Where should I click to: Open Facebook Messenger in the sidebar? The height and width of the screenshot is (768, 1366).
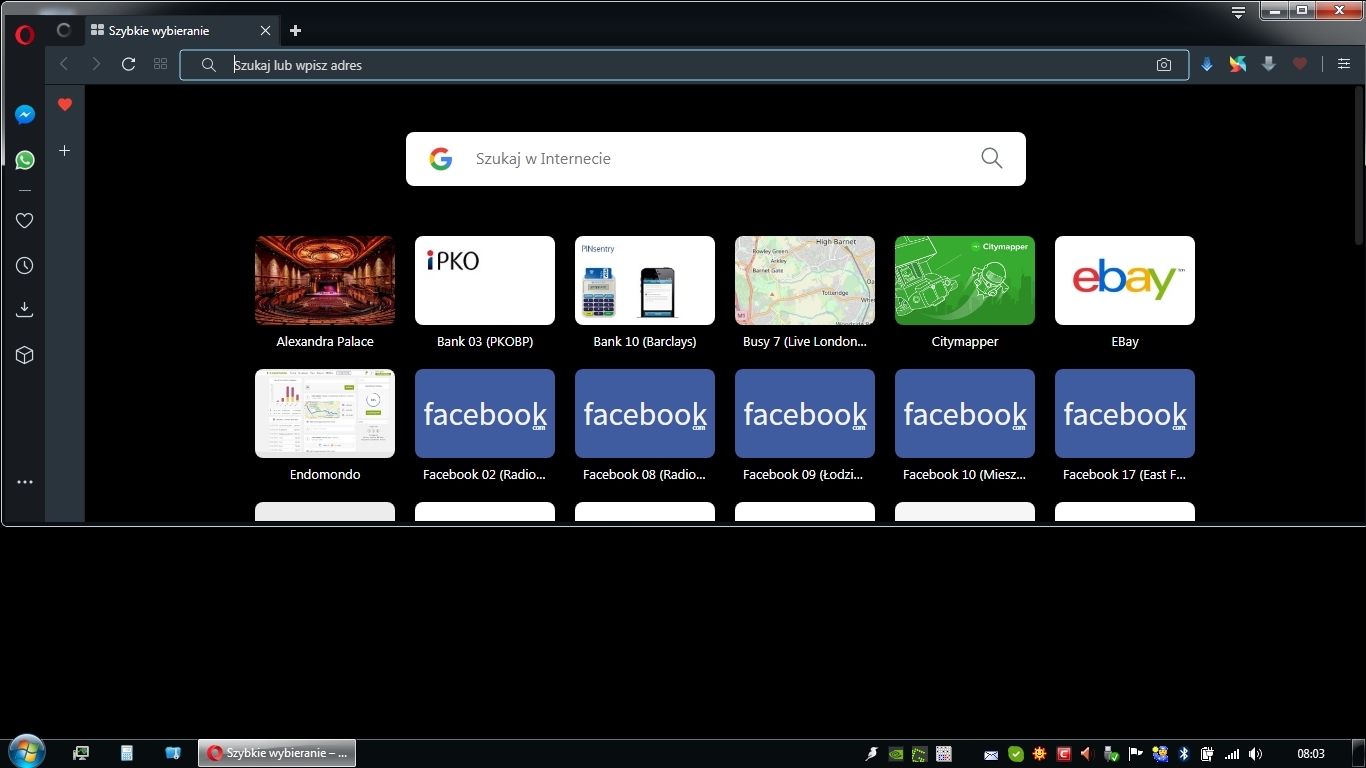coord(25,115)
